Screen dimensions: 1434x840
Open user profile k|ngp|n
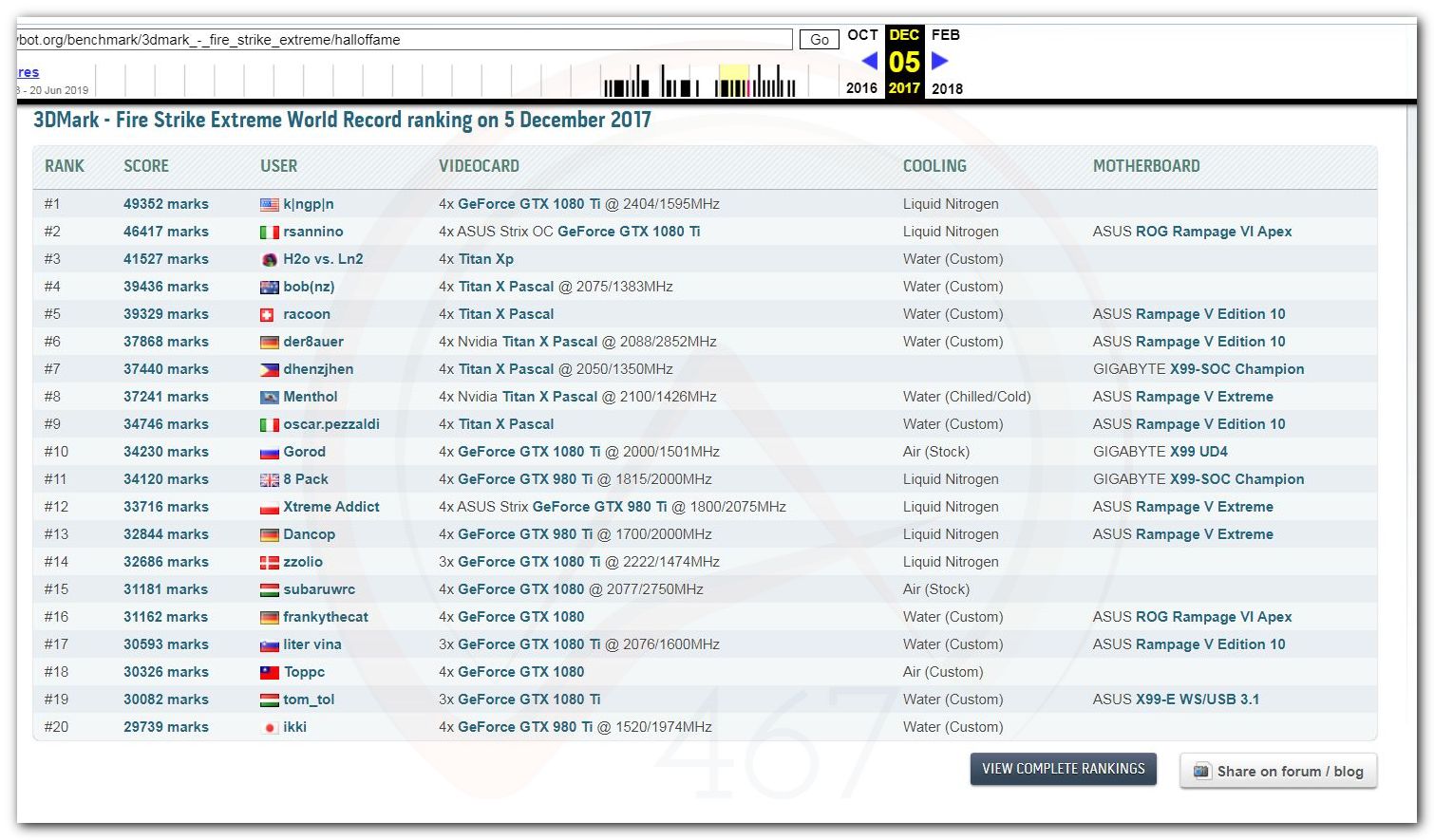click(309, 204)
